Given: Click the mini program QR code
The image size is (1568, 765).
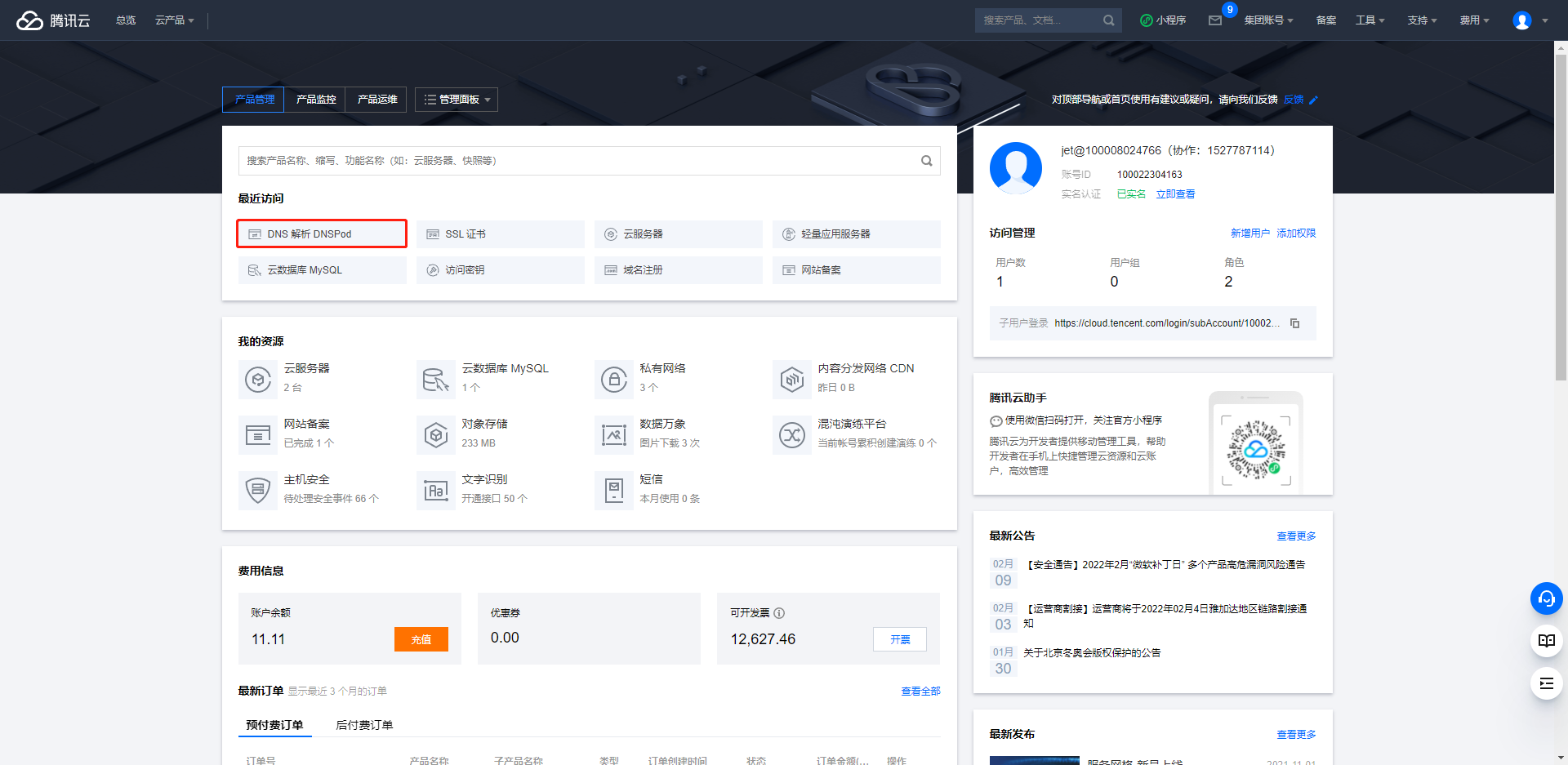Looking at the screenshot, I should [x=1256, y=449].
